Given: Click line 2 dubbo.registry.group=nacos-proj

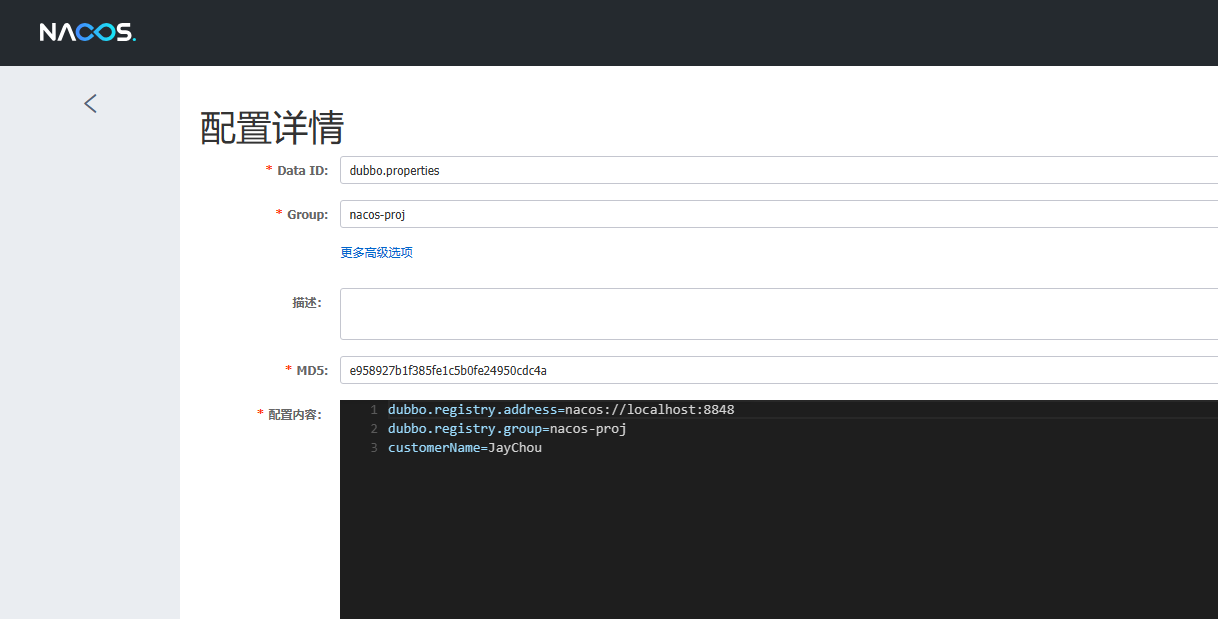Looking at the screenshot, I should click(507, 429).
